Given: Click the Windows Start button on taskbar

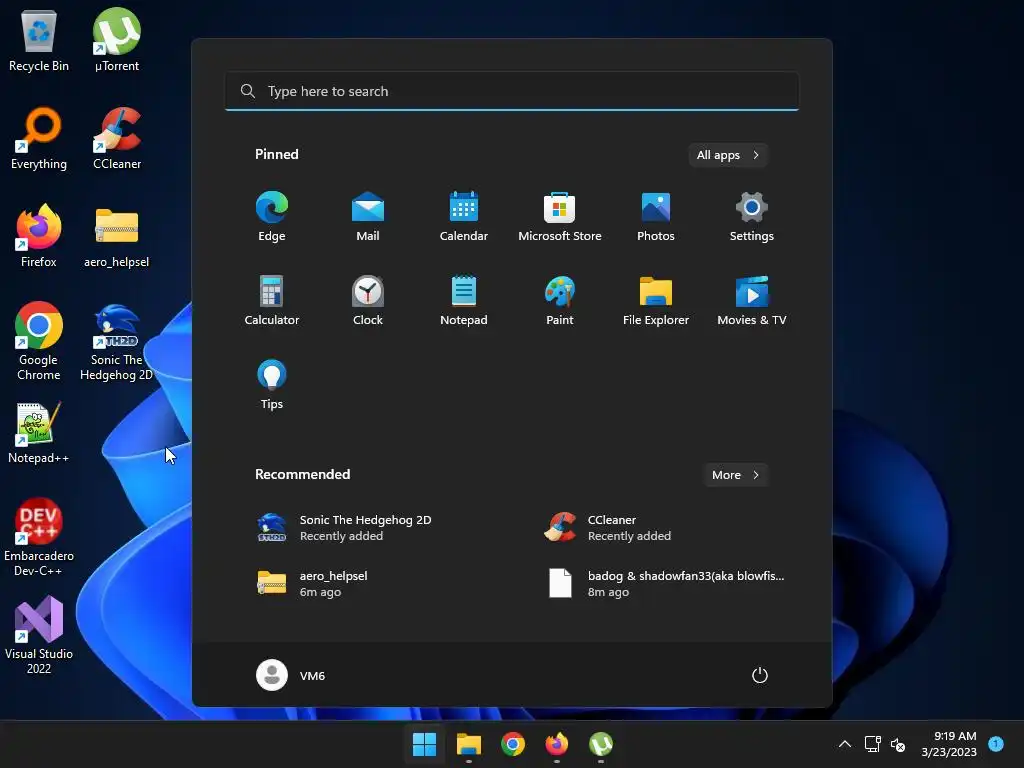Looking at the screenshot, I should [424, 744].
